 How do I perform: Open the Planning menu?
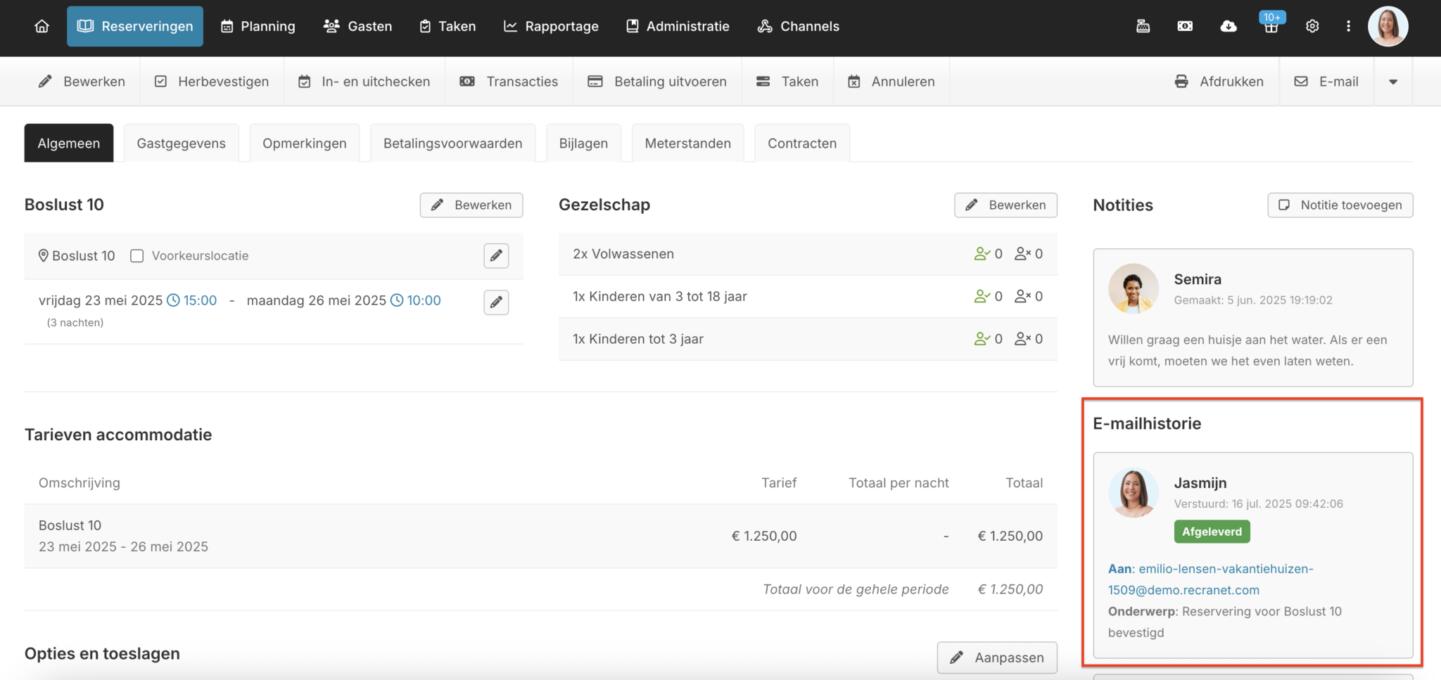(258, 27)
